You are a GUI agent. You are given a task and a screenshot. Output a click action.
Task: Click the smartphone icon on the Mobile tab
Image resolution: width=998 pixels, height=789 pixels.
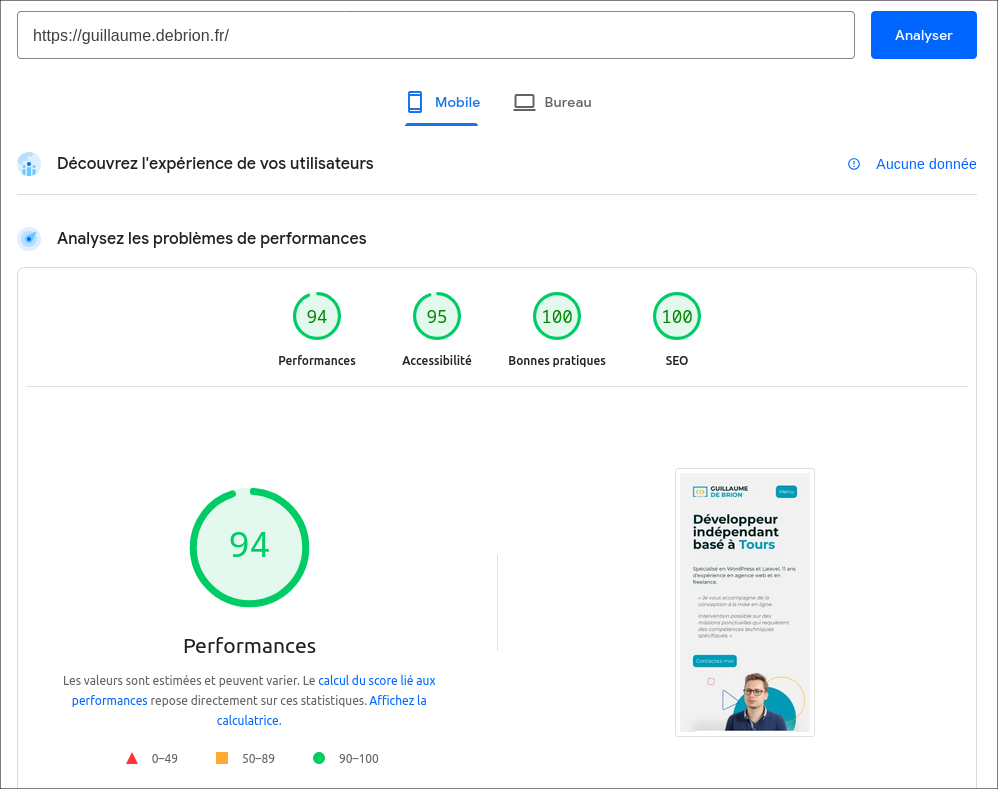414,101
